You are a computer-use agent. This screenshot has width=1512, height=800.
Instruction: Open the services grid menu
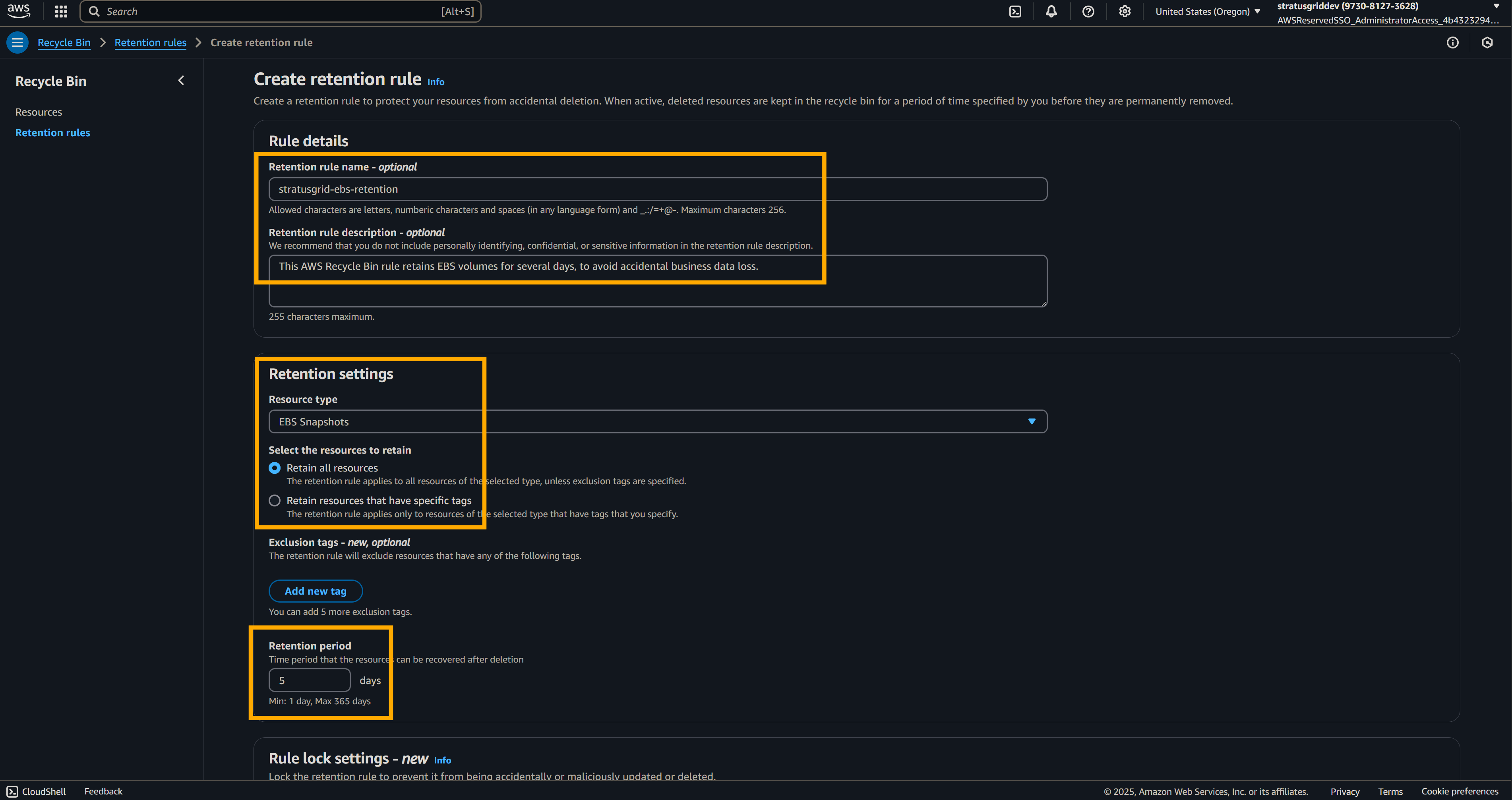click(61, 11)
